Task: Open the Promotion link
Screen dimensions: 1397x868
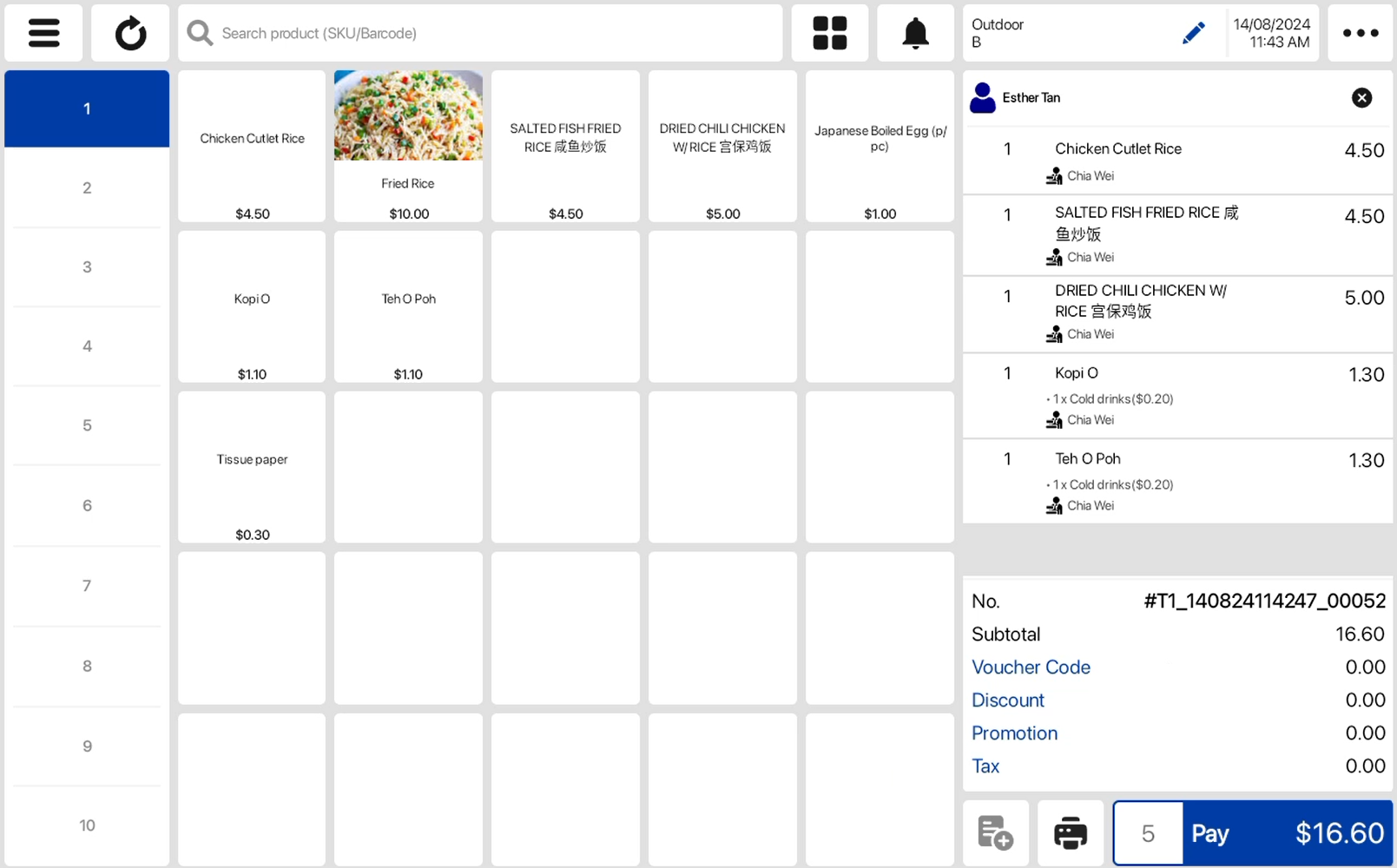Action: click(1014, 733)
